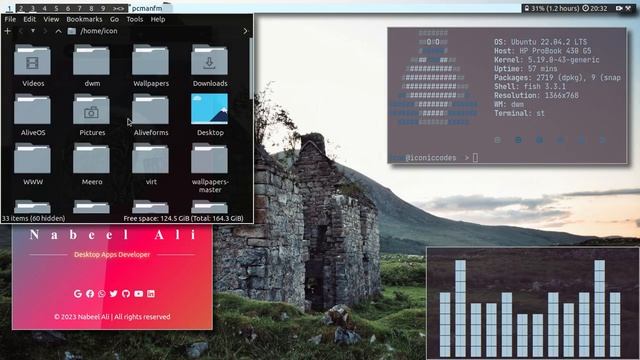Image resolution: width=640 pixels, height=360 pixels.
Task: Go forward with the right arrow in pcmanfm
Action: pyautogui.click(x=45, y=31)
